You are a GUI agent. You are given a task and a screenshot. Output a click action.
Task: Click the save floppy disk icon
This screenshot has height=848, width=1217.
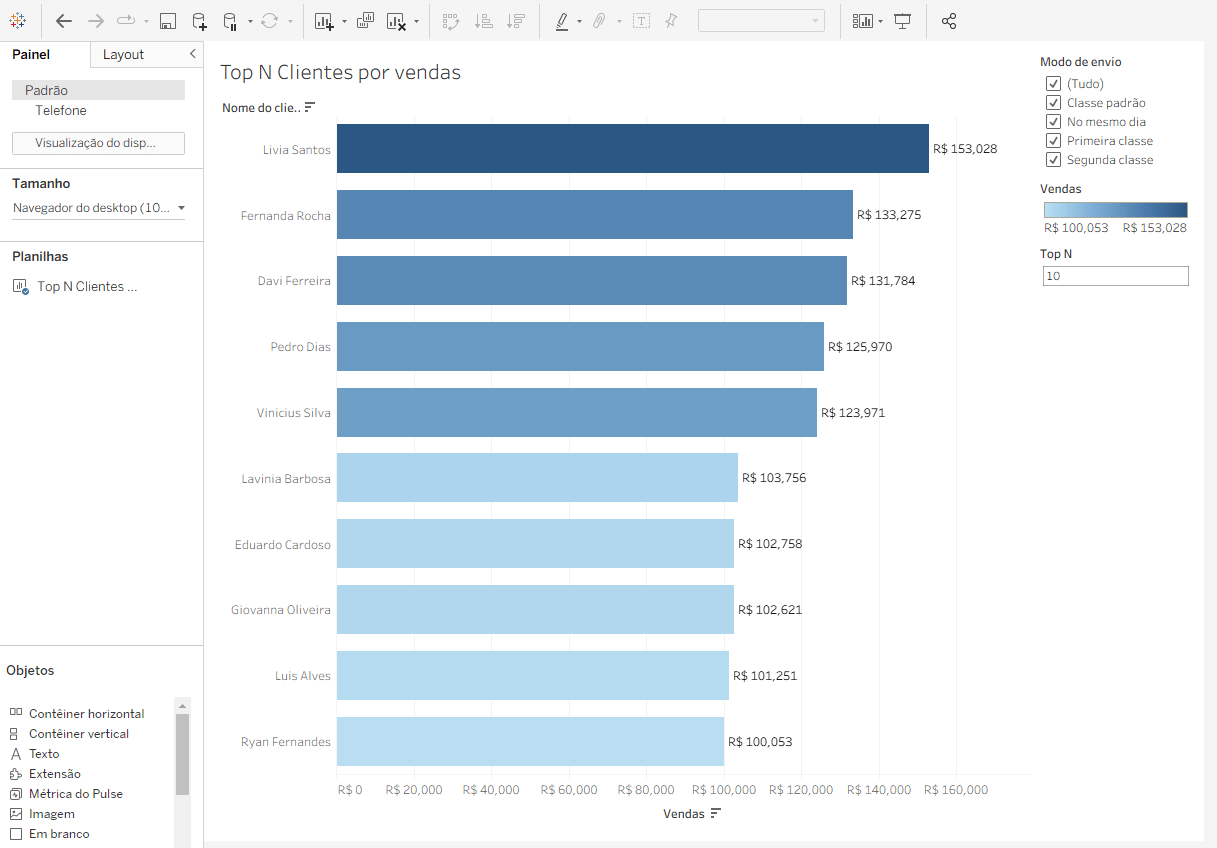tap(168, 20)
